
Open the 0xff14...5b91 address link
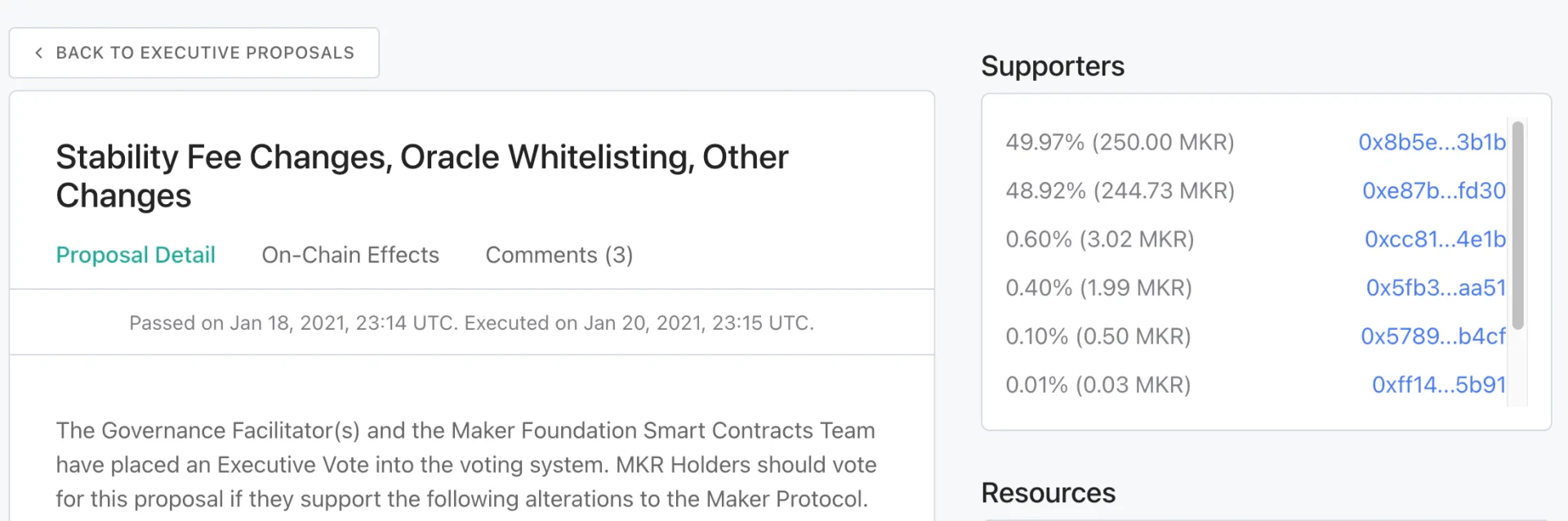pos(1438,385)
